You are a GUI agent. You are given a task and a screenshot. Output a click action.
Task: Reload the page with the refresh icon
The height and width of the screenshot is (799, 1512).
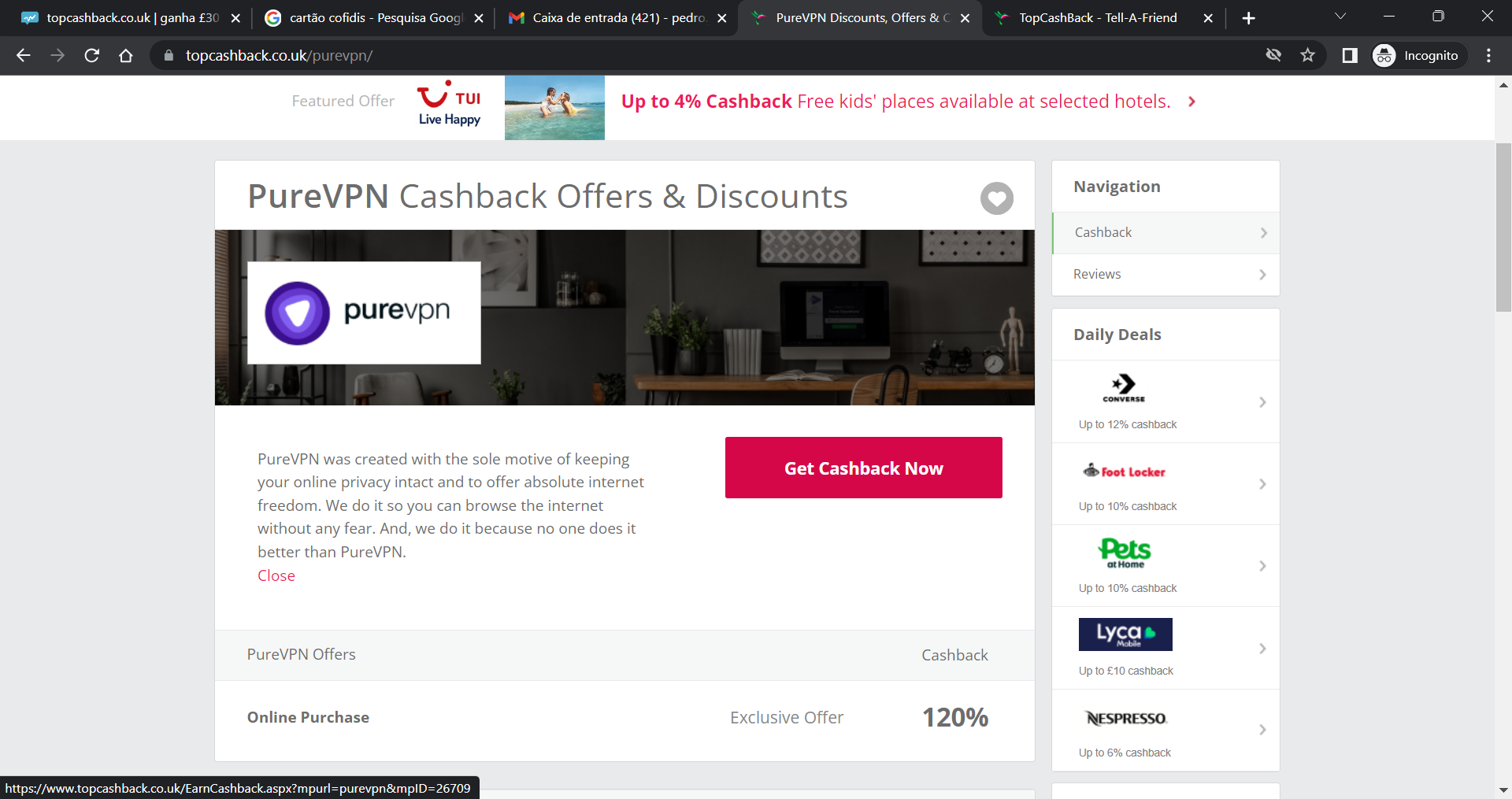click(92, 55)
